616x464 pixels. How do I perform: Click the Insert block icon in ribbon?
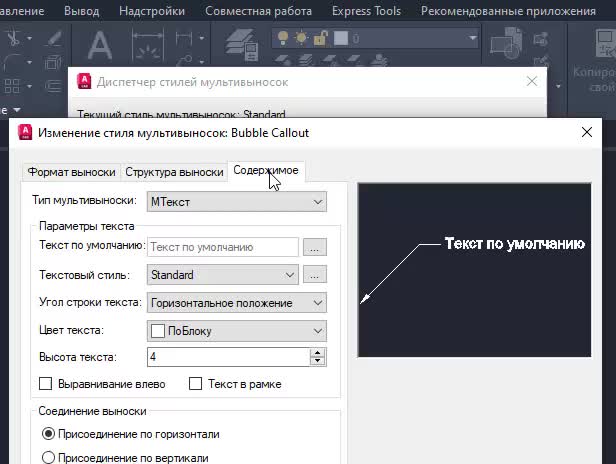coord(507,44)
